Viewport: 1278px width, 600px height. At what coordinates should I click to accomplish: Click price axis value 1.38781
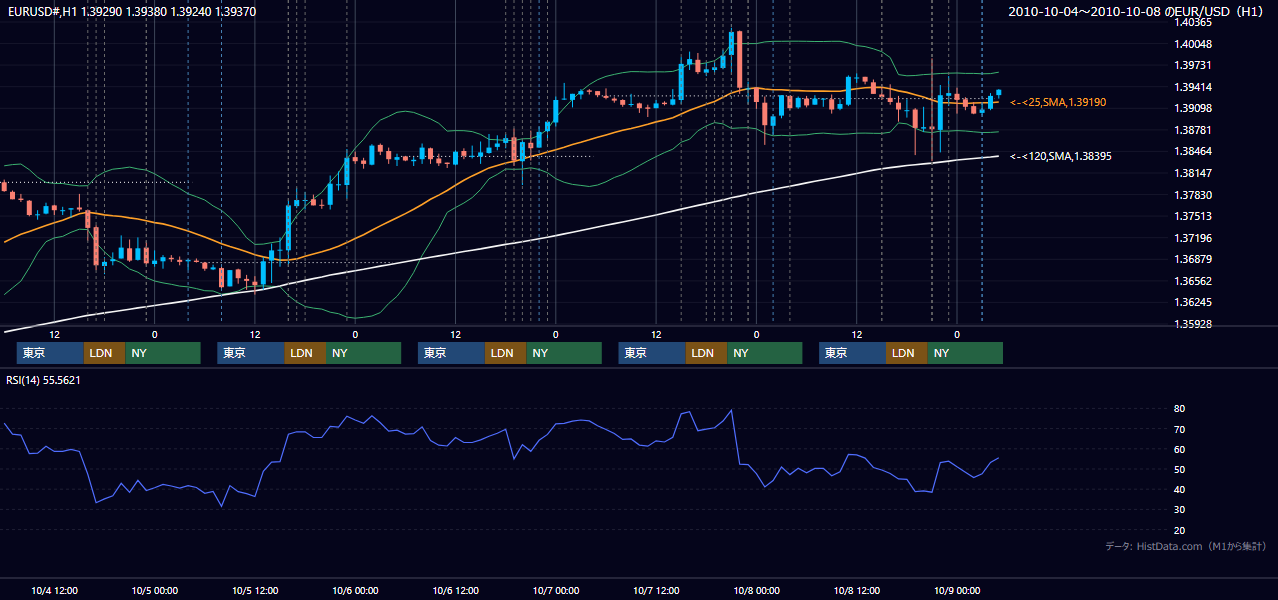click(1193, 130)
